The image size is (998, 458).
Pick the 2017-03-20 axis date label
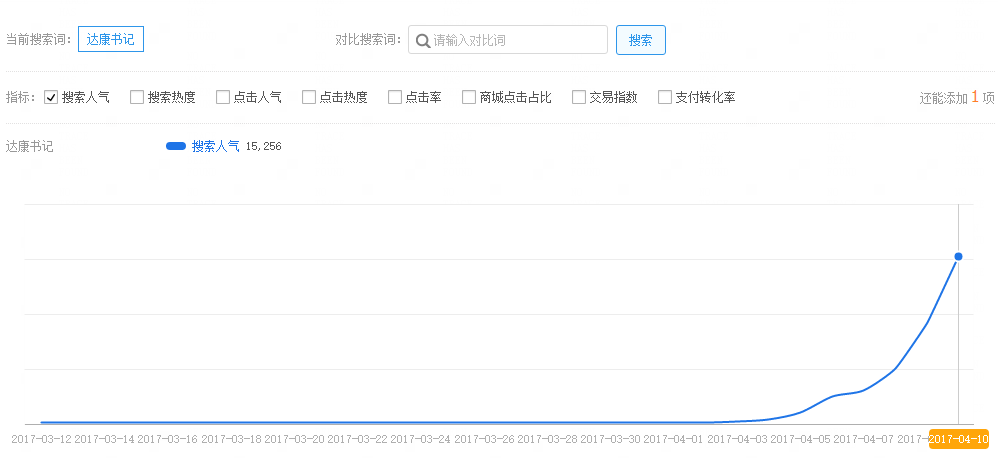[x=294, y=439]
